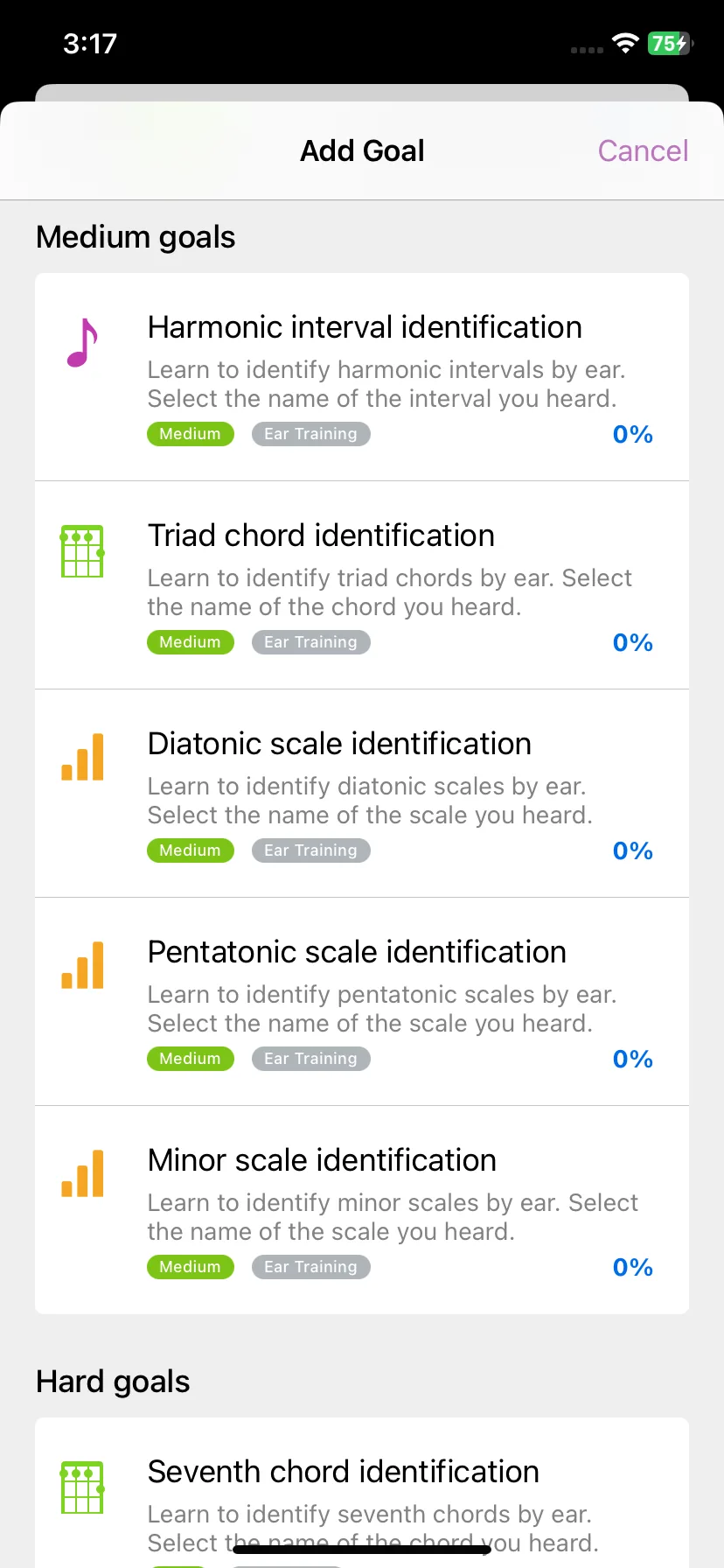Tap the Wi-Fi status icon
724x1568 pixels.
tap(625, 43)
